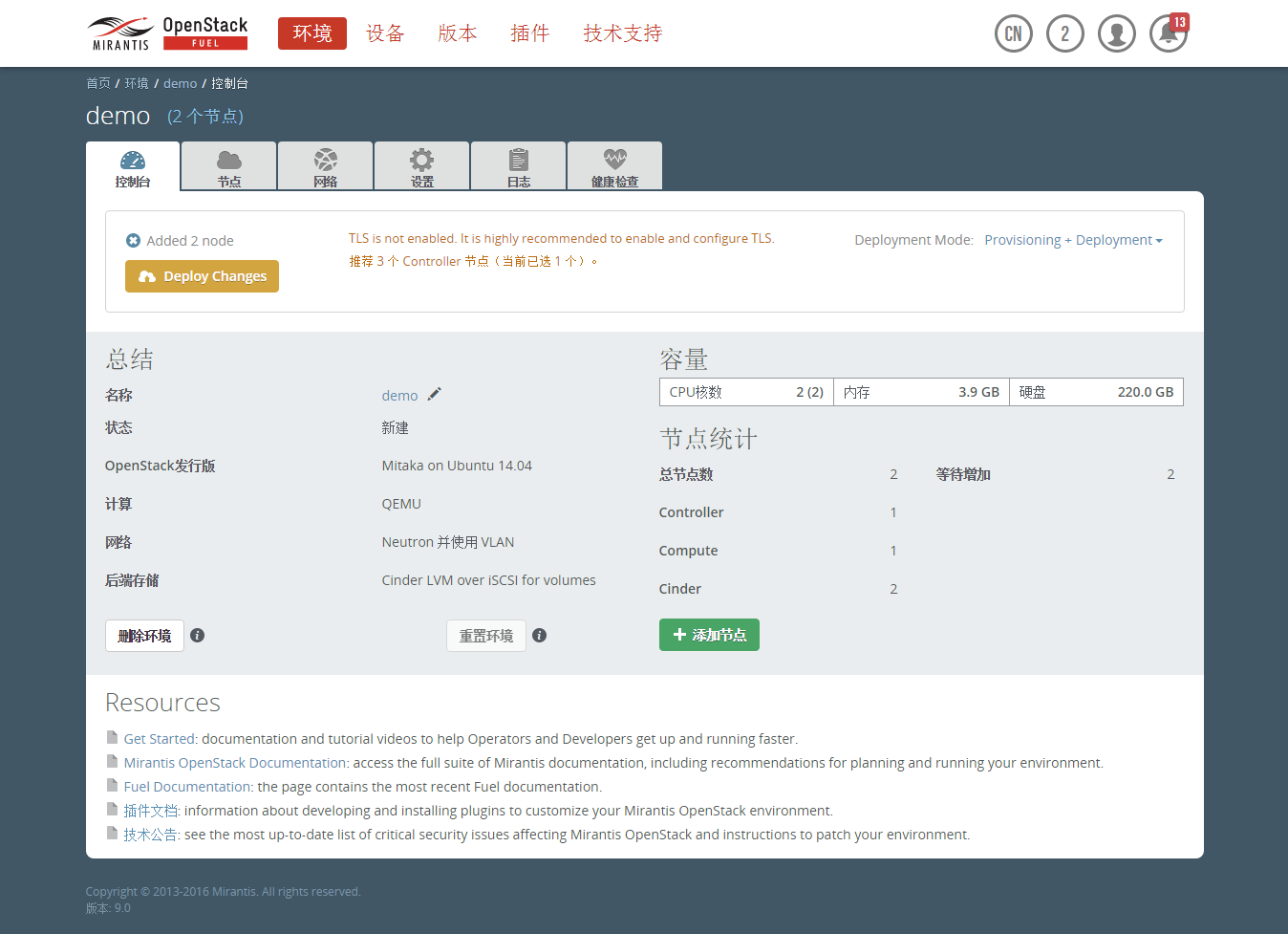Screen dimensions: 1288x934
Task: Switch to the 节点 nodes tab
Action: 229,166
